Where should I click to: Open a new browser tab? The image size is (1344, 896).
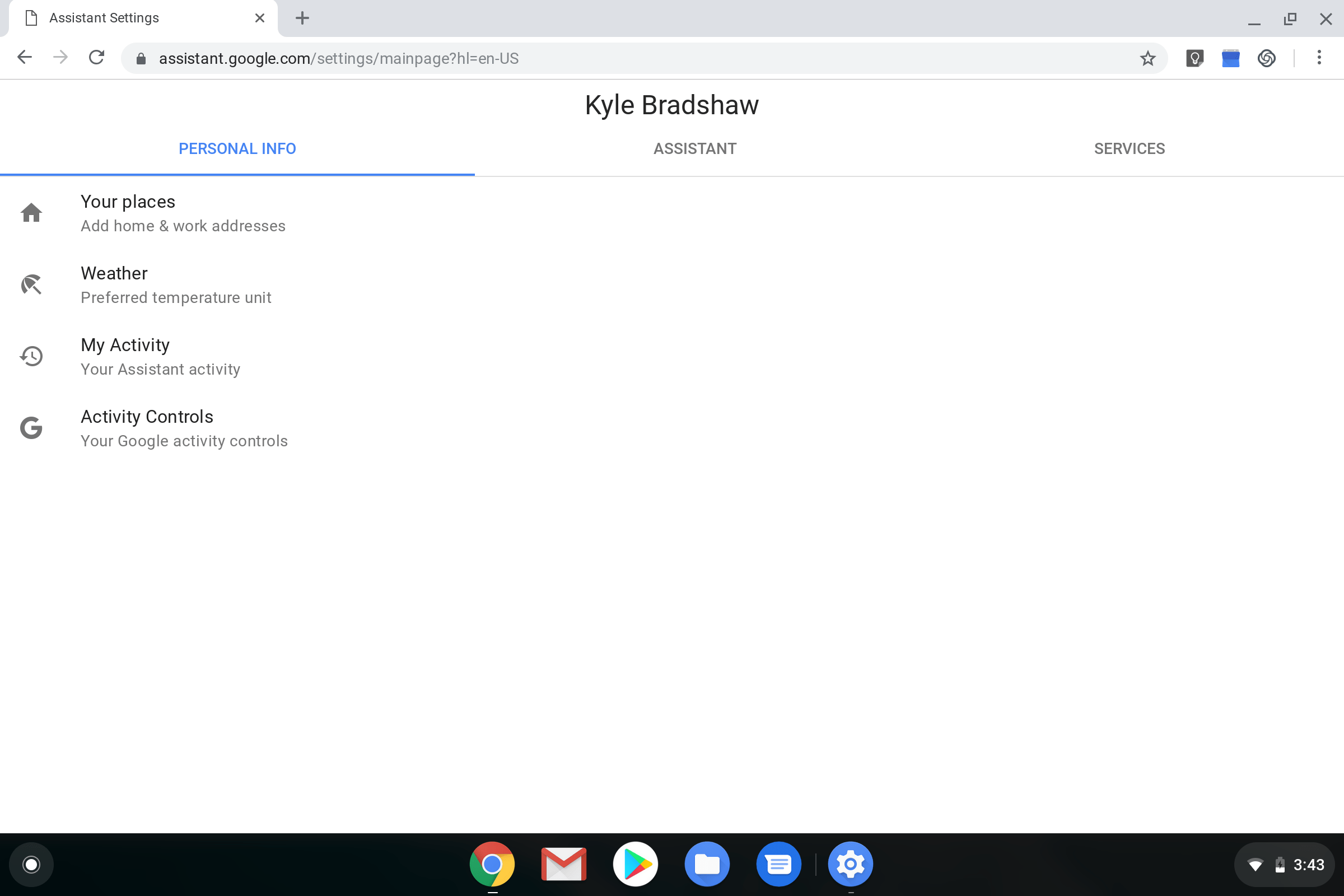pos(302,18)
